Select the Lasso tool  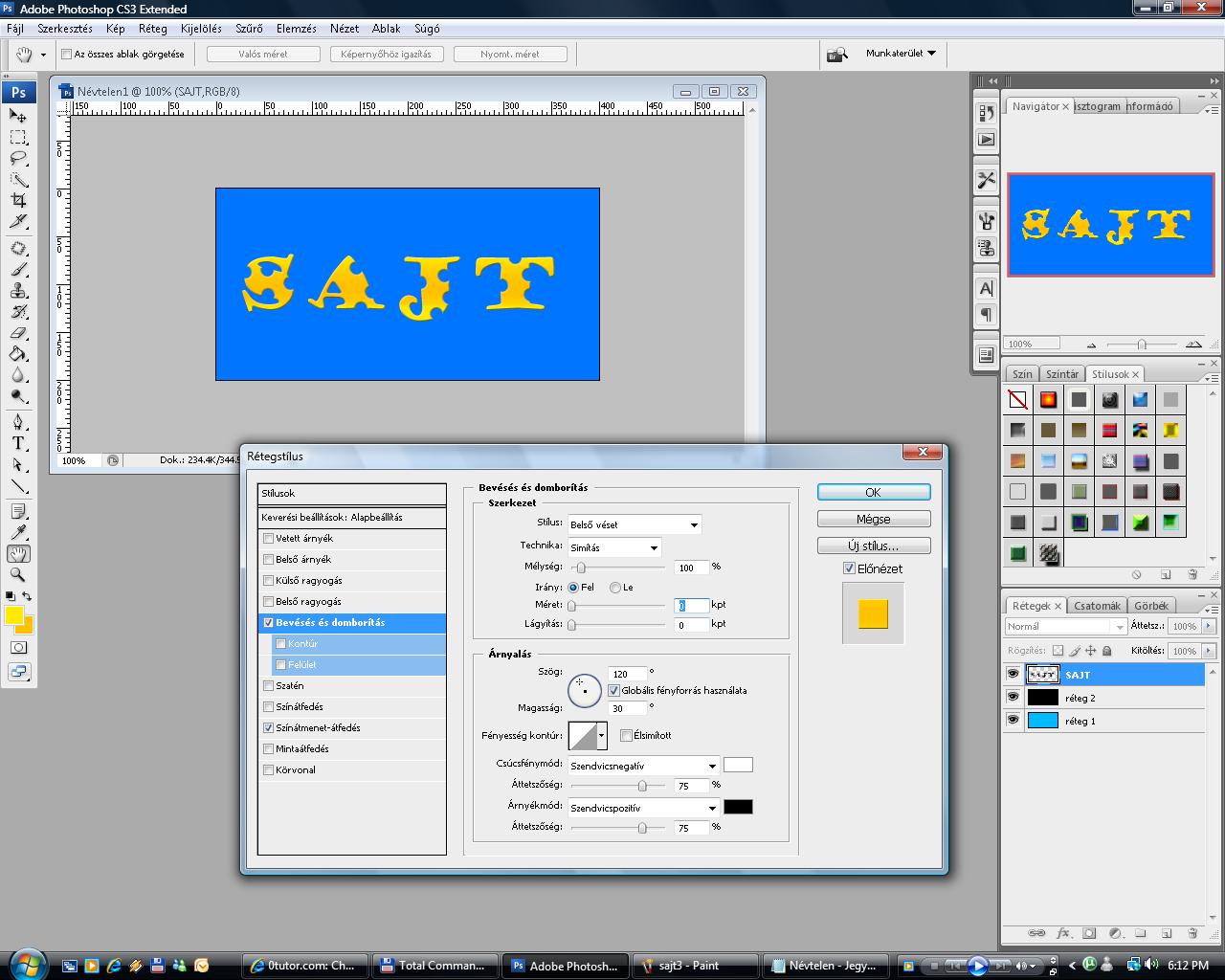(18, 158)
